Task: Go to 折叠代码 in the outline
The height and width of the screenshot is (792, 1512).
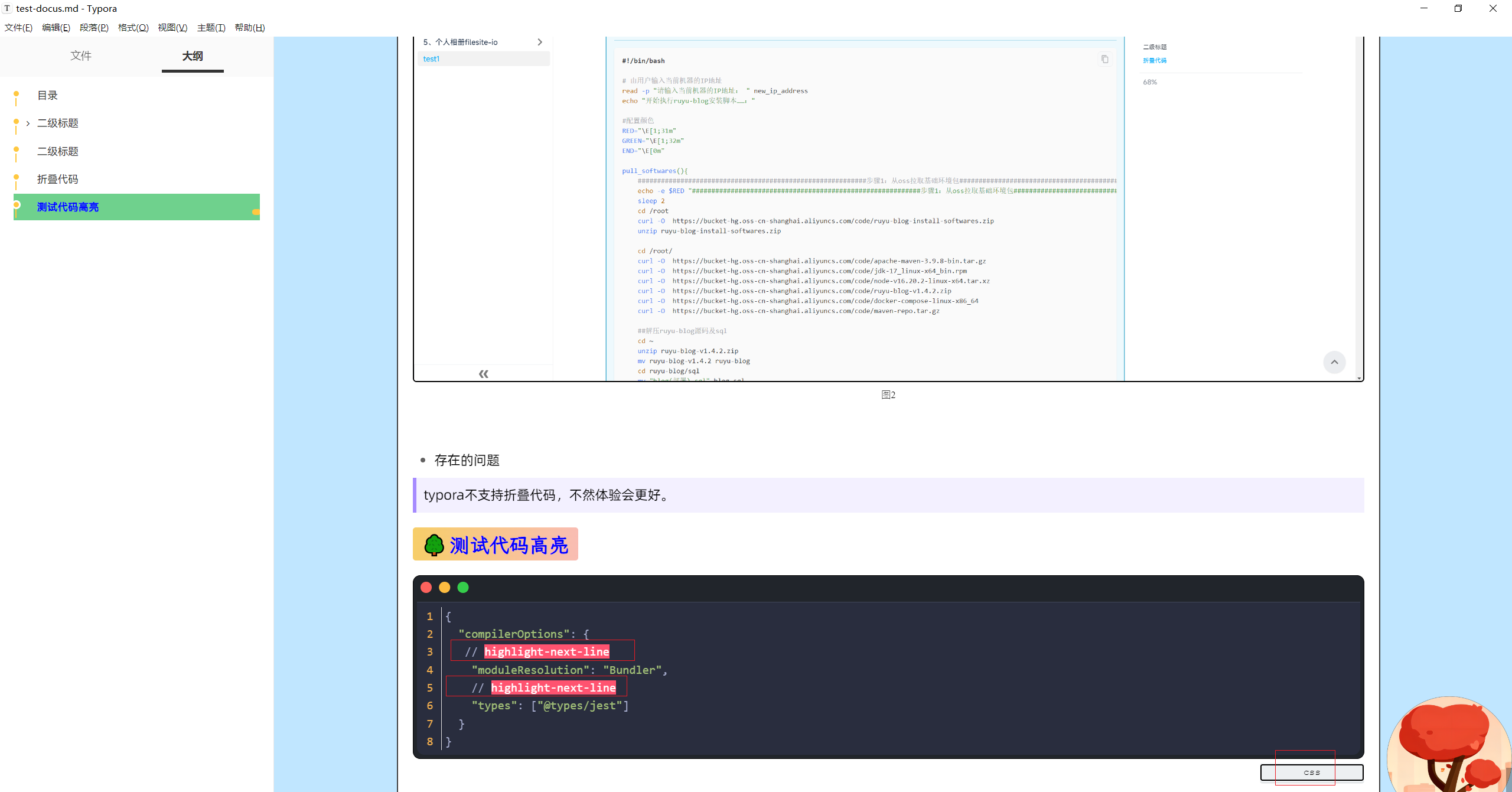Action: point(57,179)
